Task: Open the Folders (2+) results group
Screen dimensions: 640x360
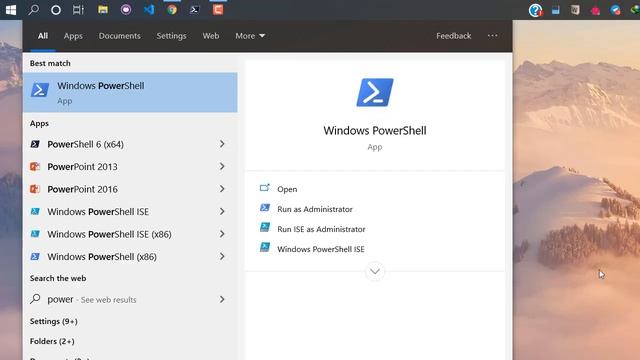Action: point(52,341)
